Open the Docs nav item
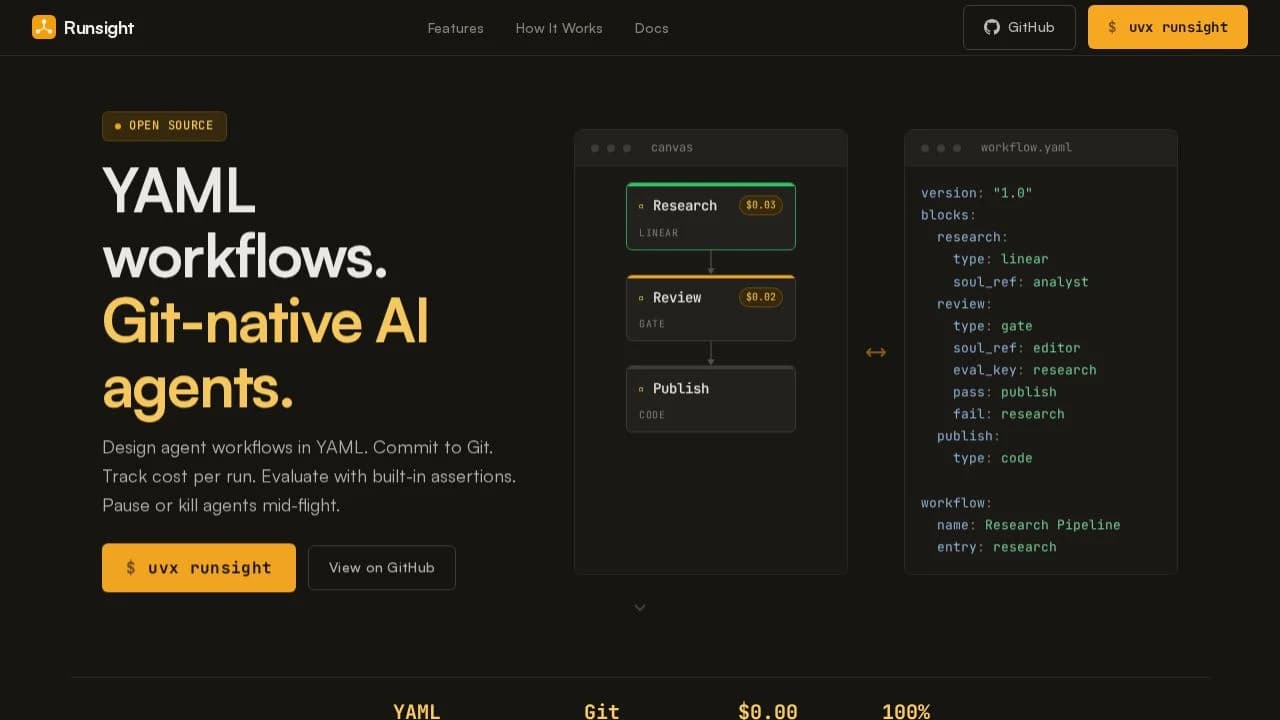This screenshot has height=720, width=1280. coord(651,28)
